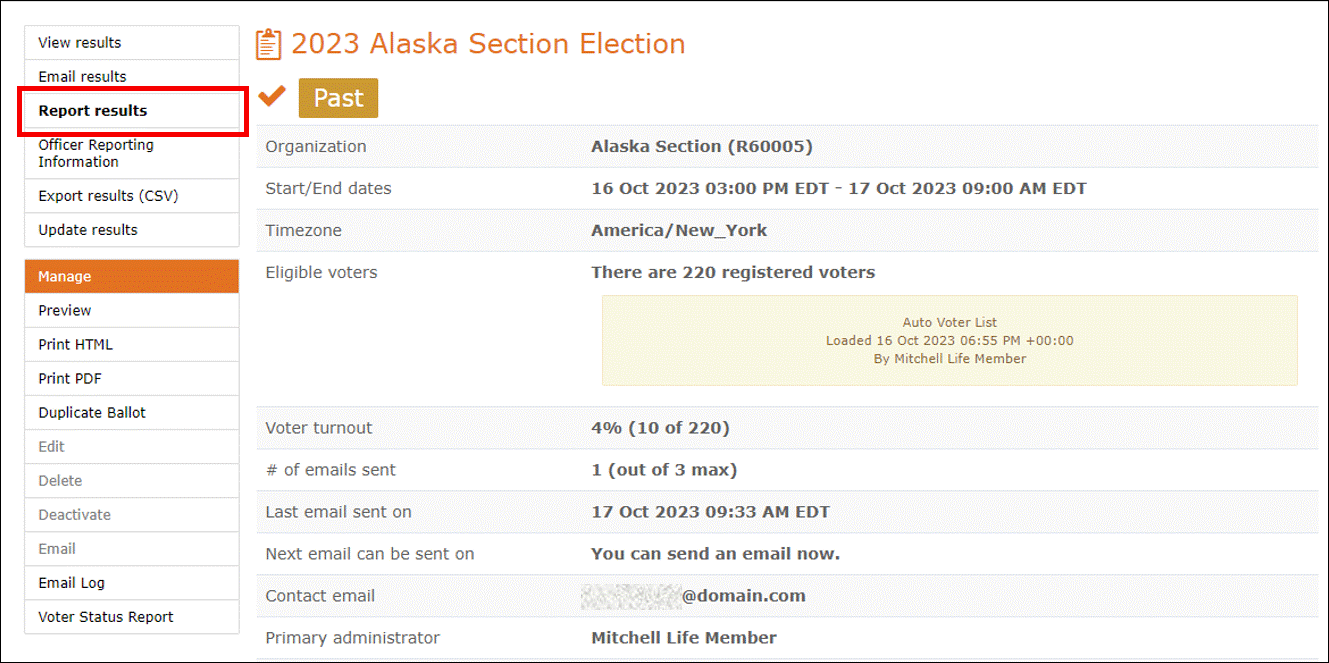Screen dimensions: 1329x663
Task: Select Email results menu item
Action: (132, 77)
